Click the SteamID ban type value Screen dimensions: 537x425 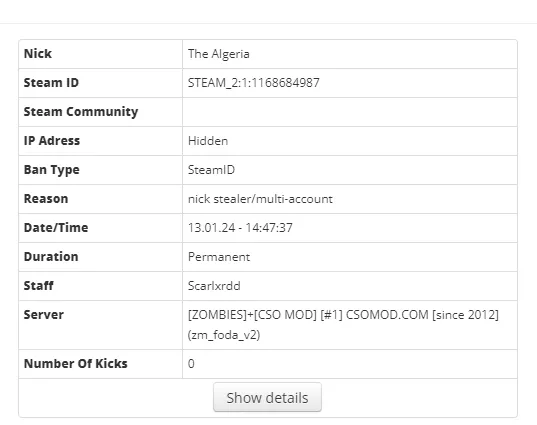[211, 170]
